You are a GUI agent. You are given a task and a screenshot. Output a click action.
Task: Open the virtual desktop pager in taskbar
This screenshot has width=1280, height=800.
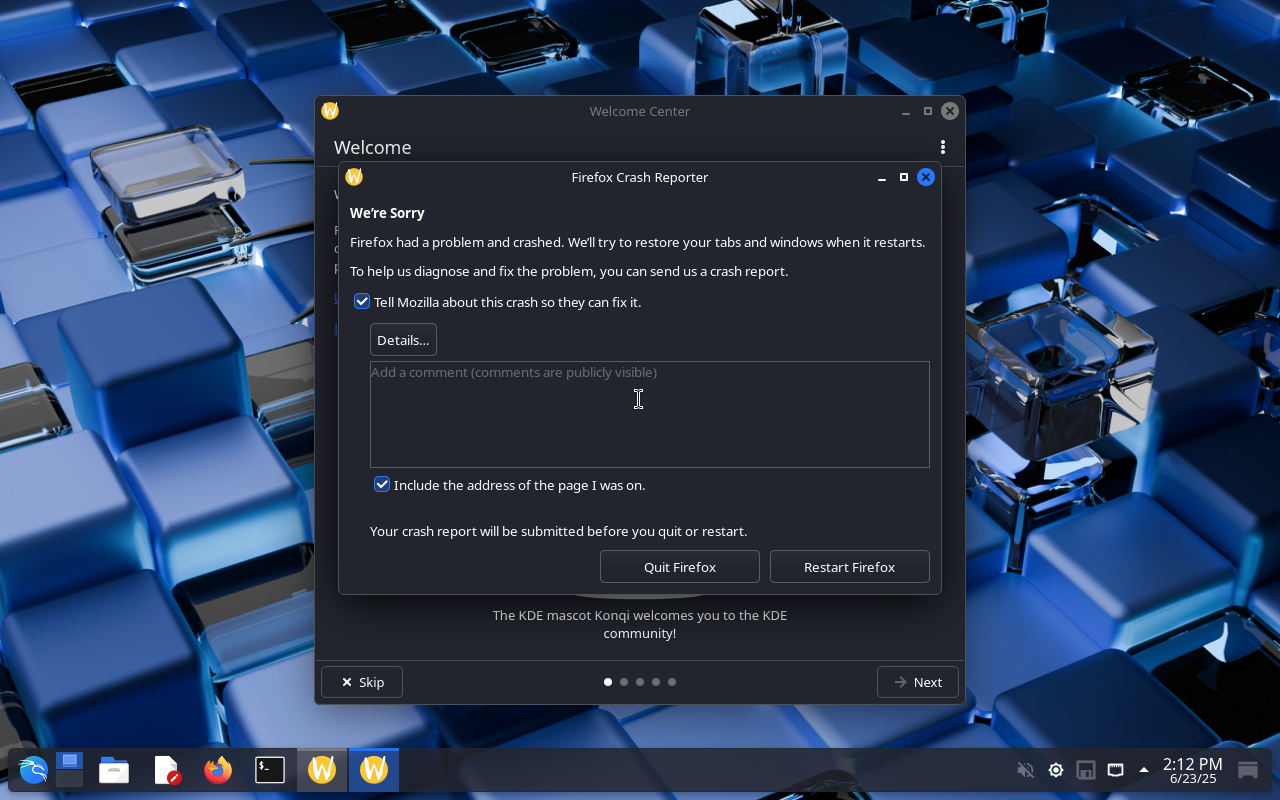point(69,770)
